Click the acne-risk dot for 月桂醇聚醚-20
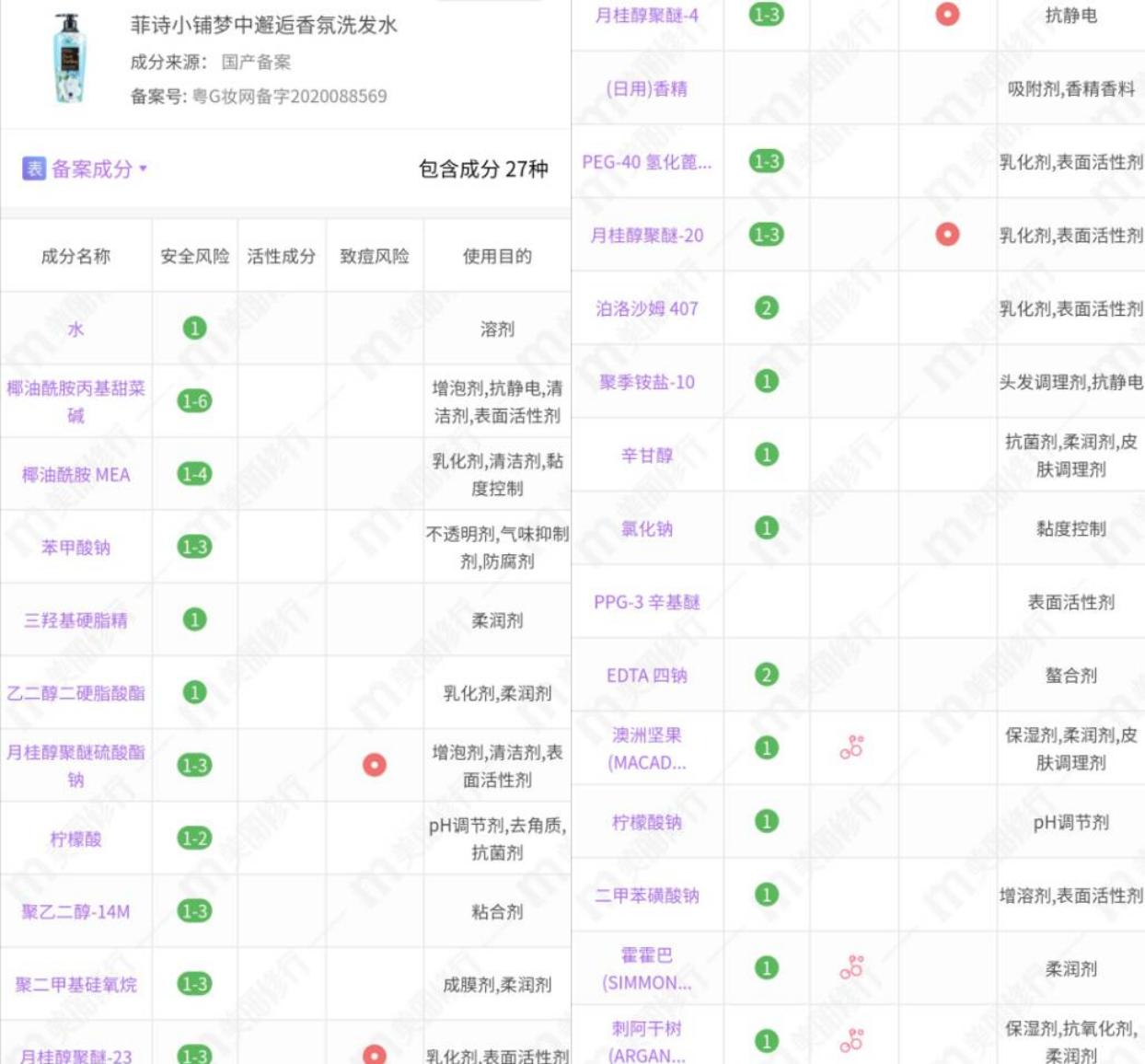Screen dimensions: 1145x1064 pyautogui.click(x=946, y=234)
